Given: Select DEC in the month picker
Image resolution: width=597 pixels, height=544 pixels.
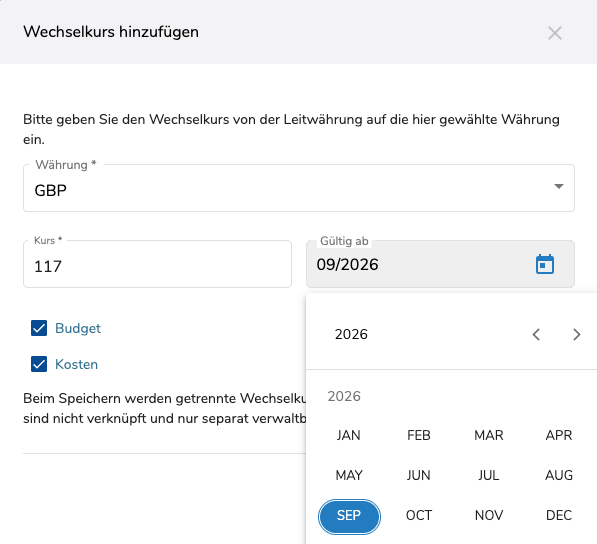Looking at the screenshot, I should (559, 515).
